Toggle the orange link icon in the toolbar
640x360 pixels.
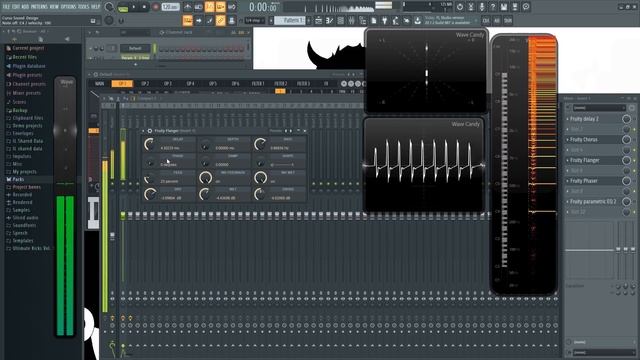click(x=220, y=20)
